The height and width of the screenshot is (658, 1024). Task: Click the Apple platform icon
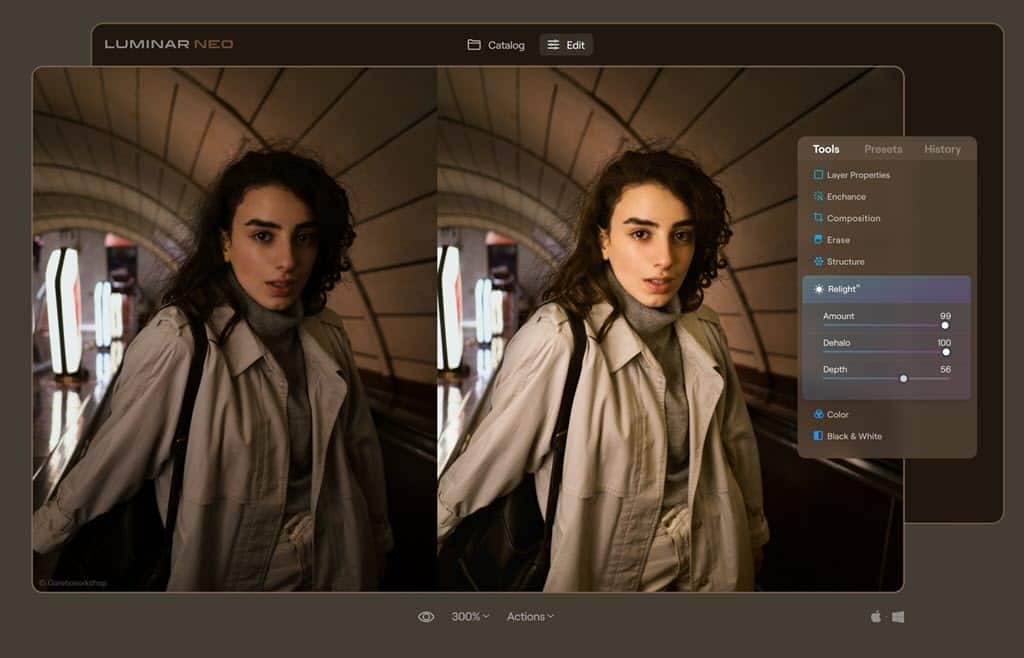(876, 616)
